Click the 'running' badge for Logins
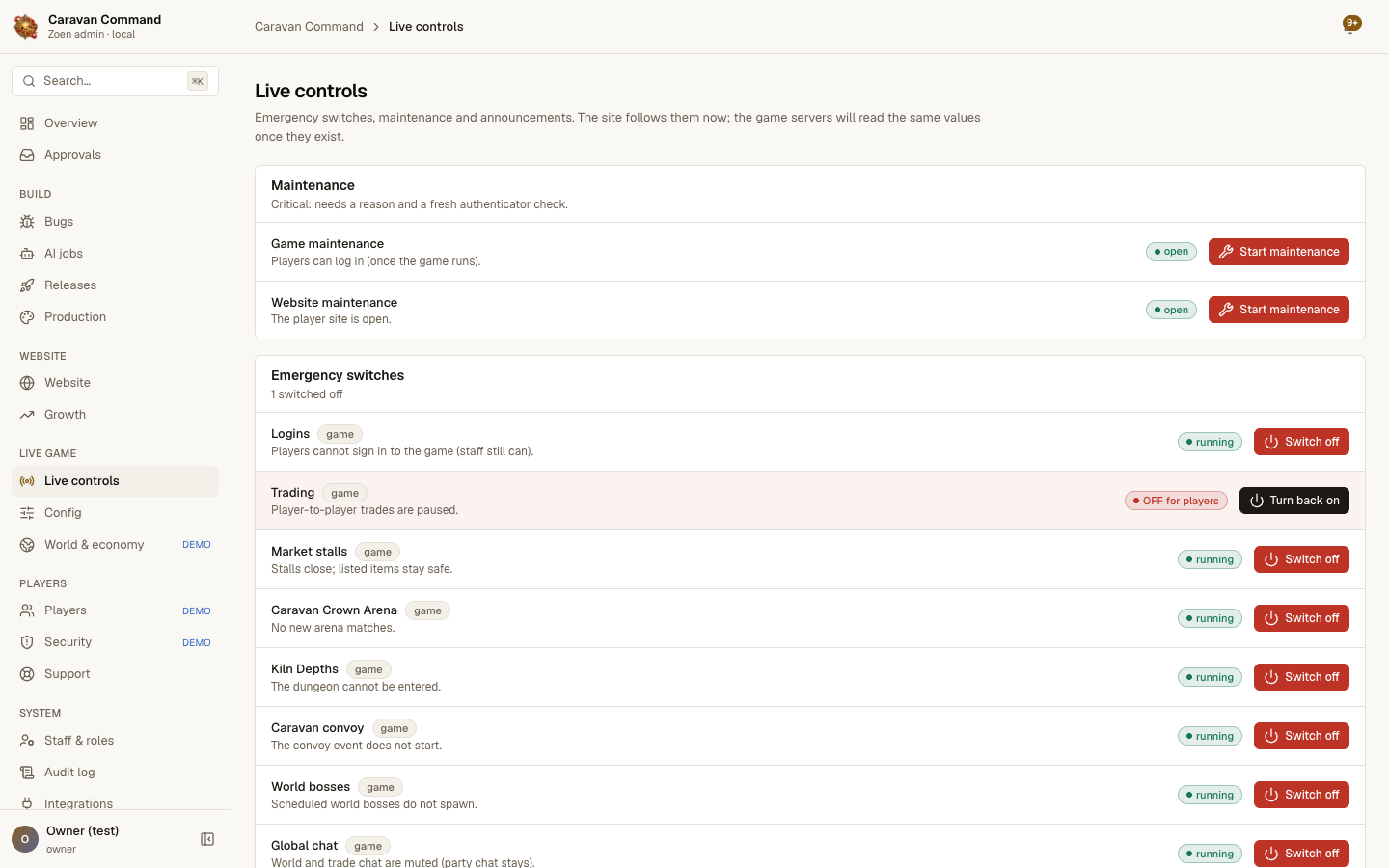Screen dimensions: 1389x868 [1210, 442]
